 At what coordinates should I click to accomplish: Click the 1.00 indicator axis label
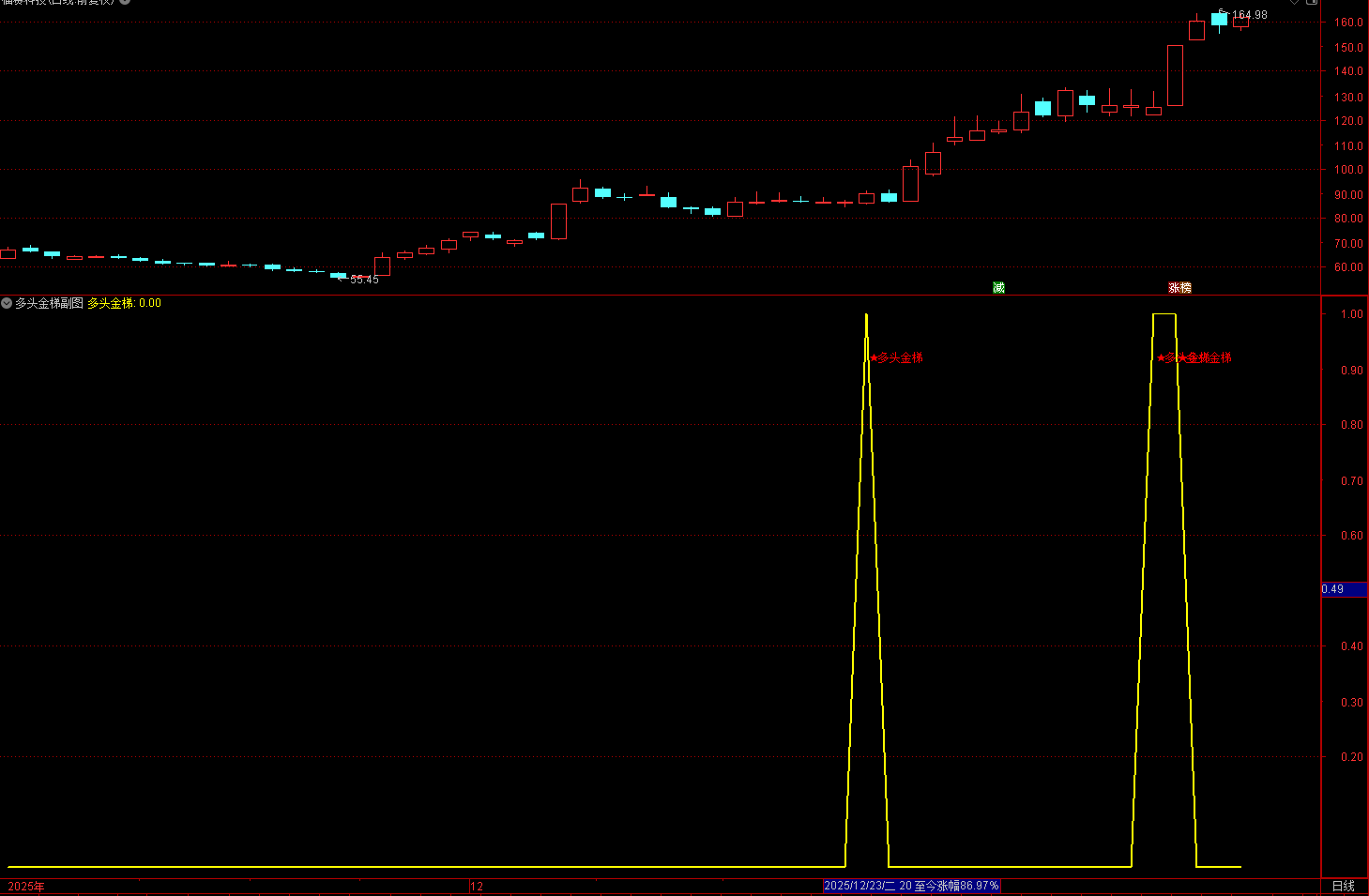click(x=1352, y=314)
